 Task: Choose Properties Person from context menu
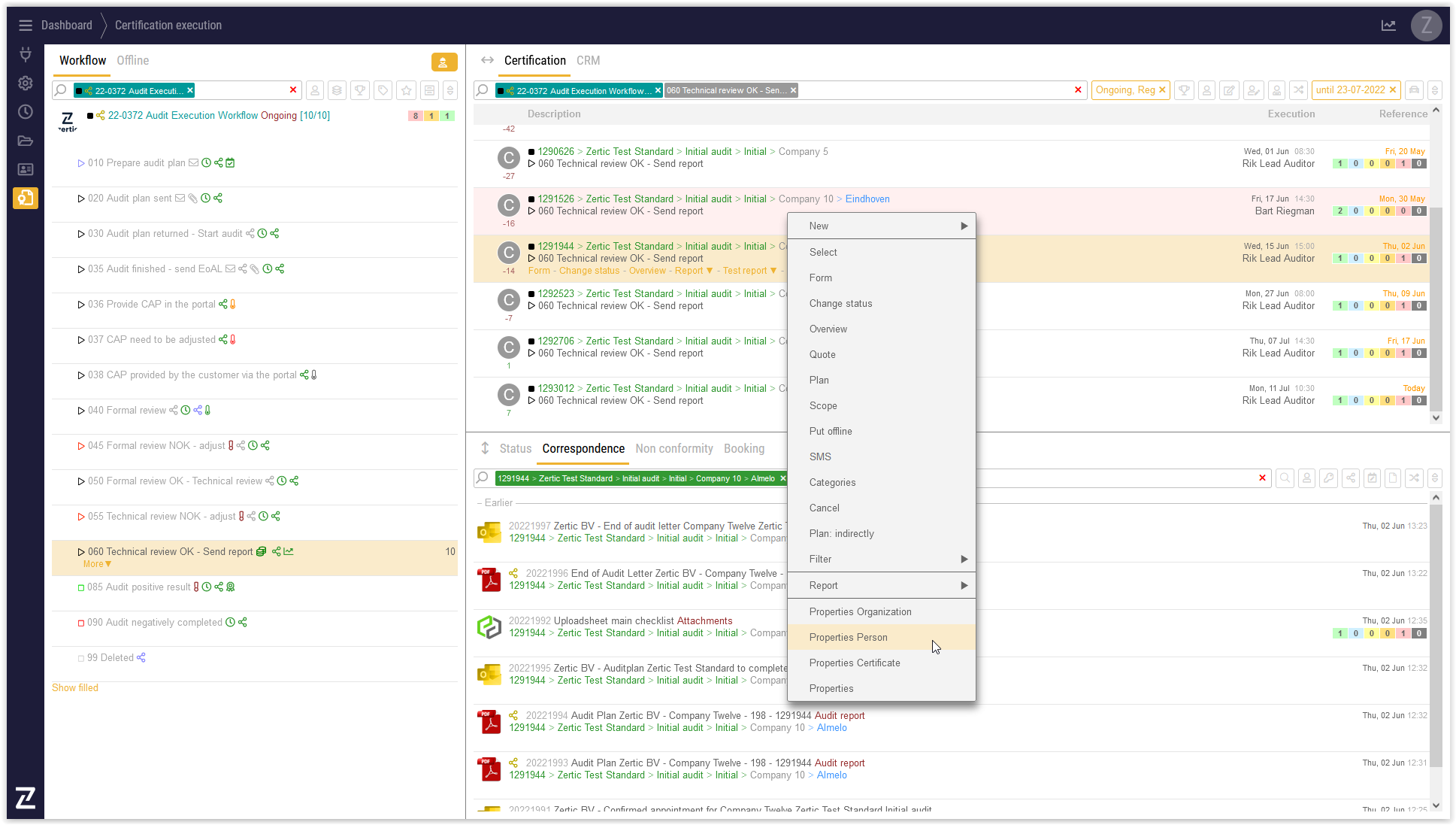pos(848,637)
